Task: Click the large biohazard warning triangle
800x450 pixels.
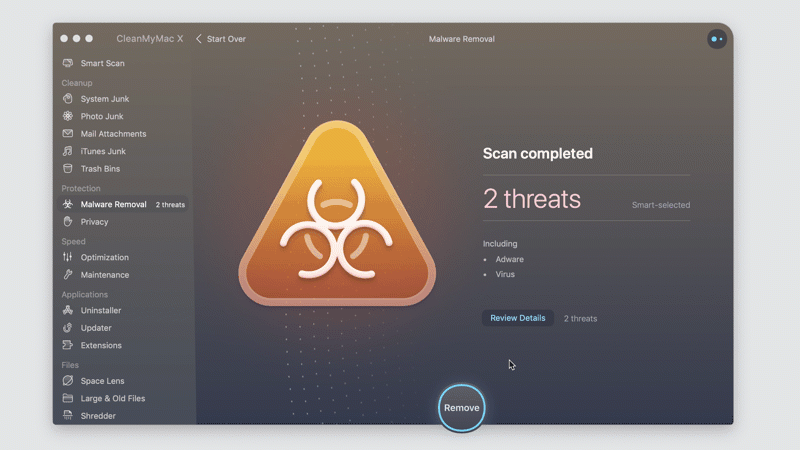Action: point(337,213)
